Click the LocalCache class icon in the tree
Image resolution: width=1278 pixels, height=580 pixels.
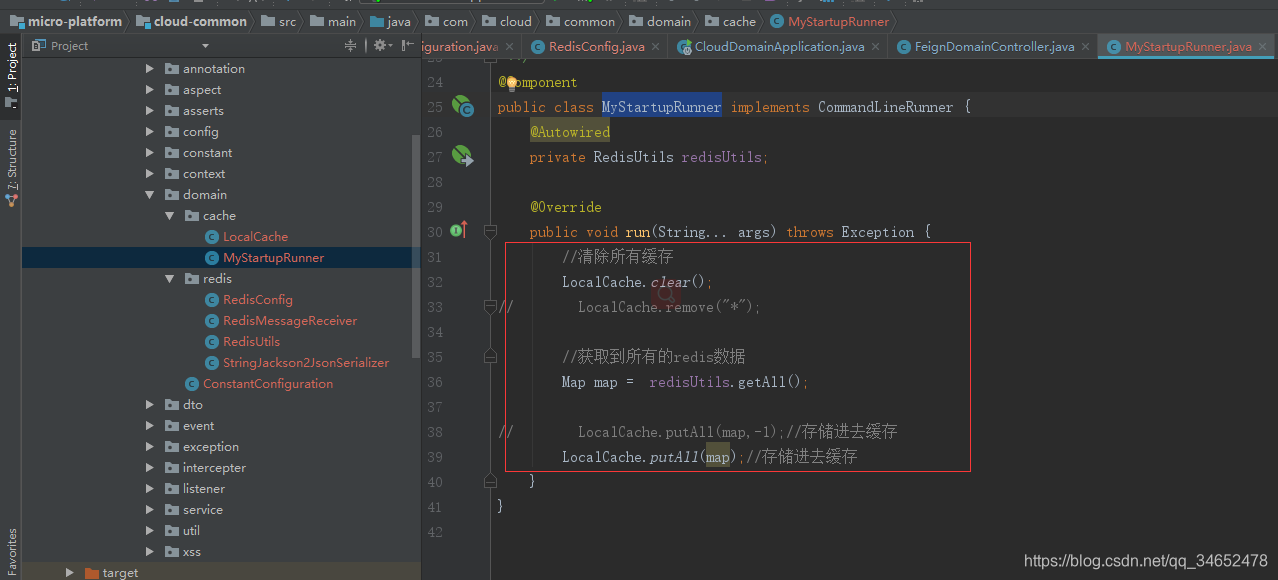tap(212, 237)
